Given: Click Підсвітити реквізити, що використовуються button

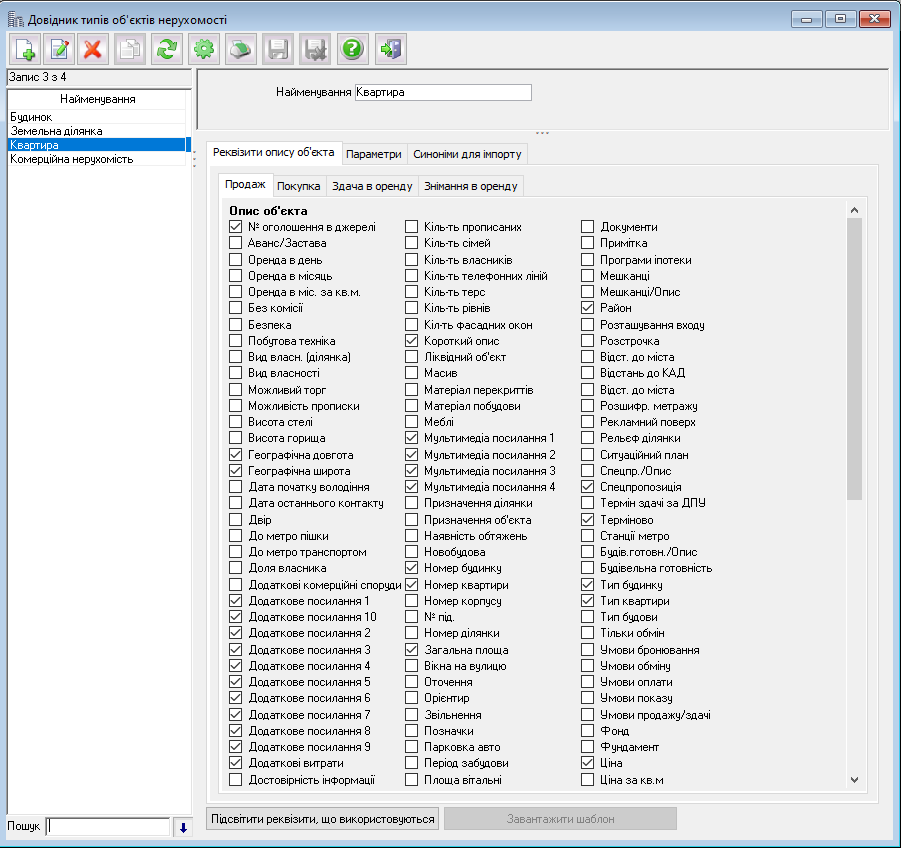Looking at the screenshot, I should [323, 819].
